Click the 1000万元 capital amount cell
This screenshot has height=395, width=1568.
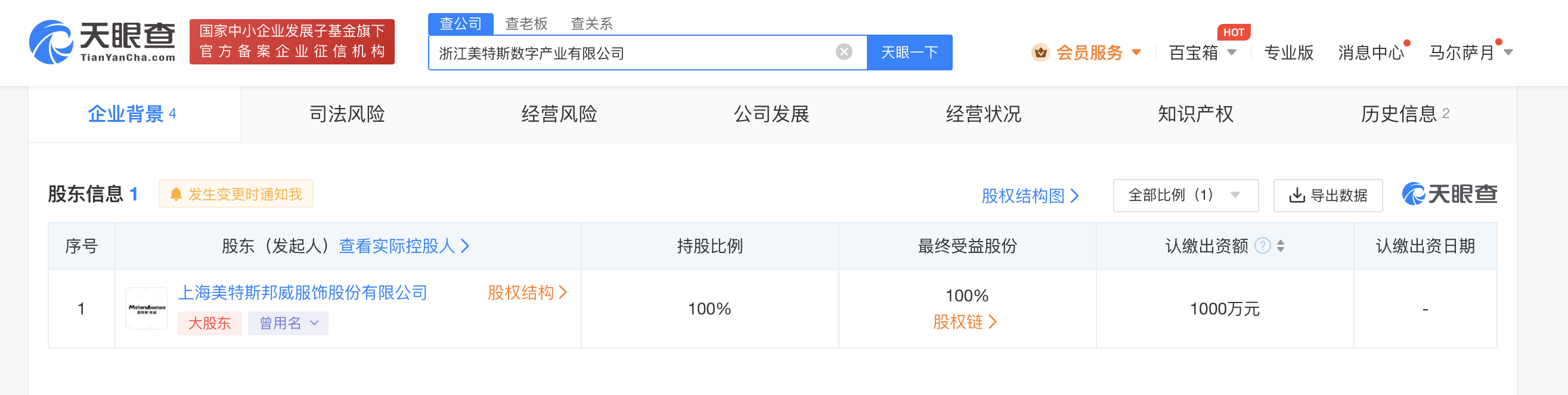coord(1225,309)
